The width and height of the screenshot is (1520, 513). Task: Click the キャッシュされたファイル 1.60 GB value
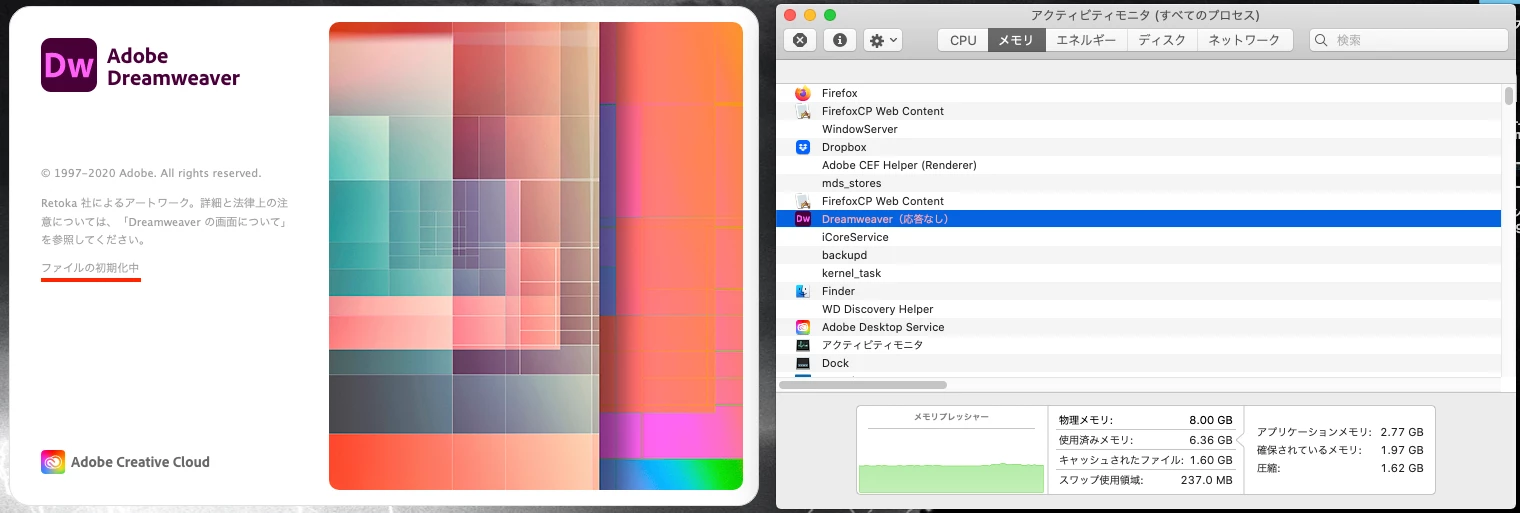[1210, 460]
